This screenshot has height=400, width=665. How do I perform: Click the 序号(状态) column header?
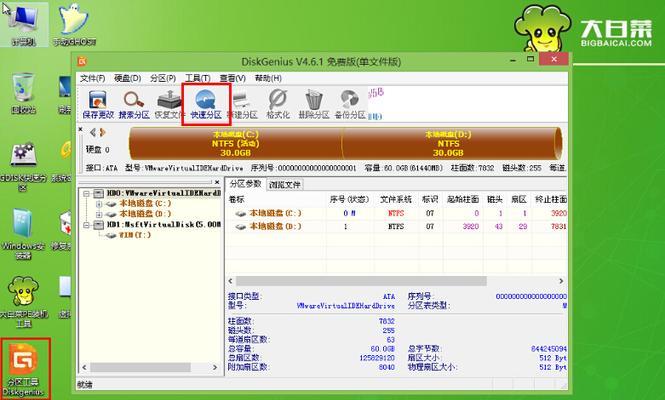[350, 199]
